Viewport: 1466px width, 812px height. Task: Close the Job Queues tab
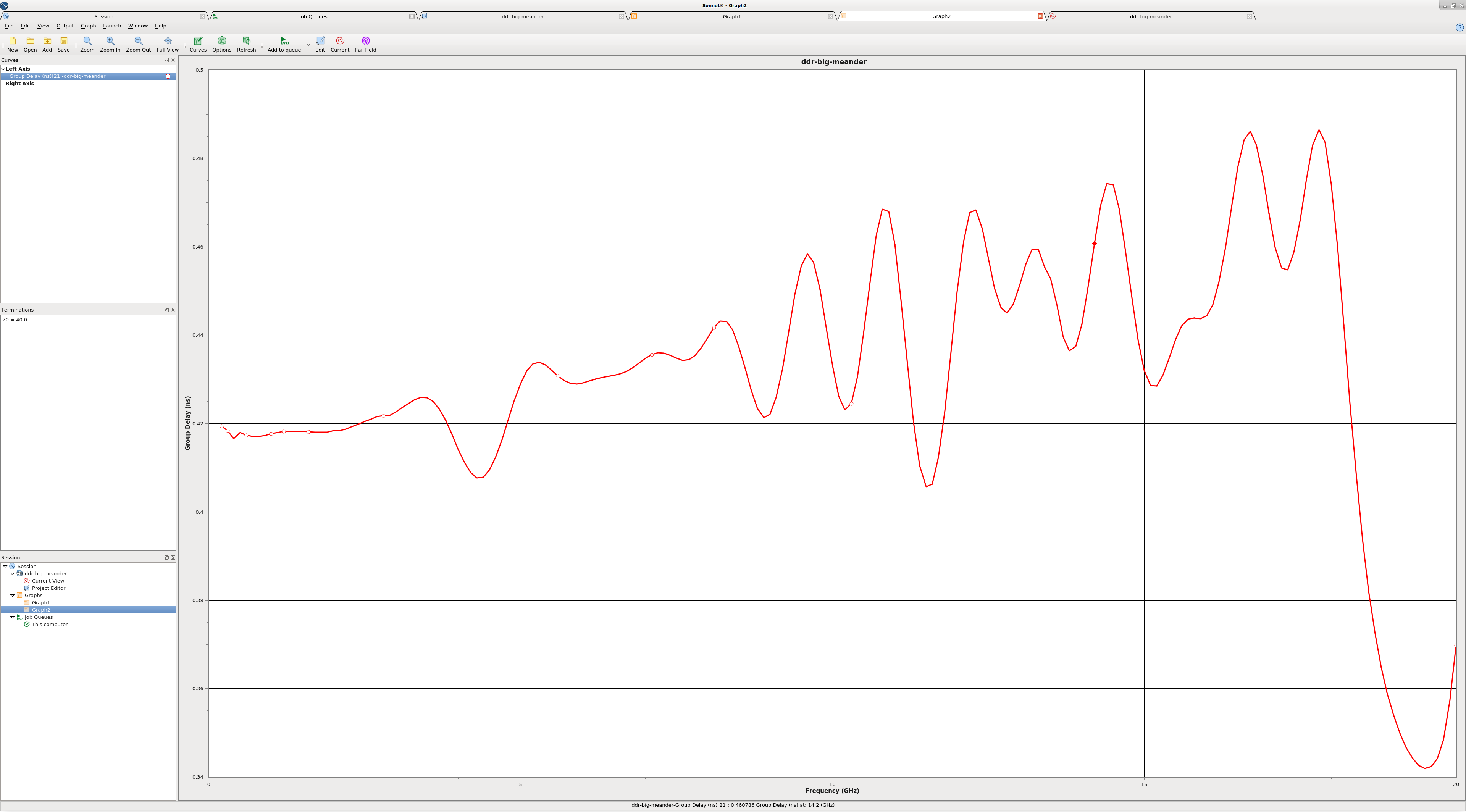412,16
